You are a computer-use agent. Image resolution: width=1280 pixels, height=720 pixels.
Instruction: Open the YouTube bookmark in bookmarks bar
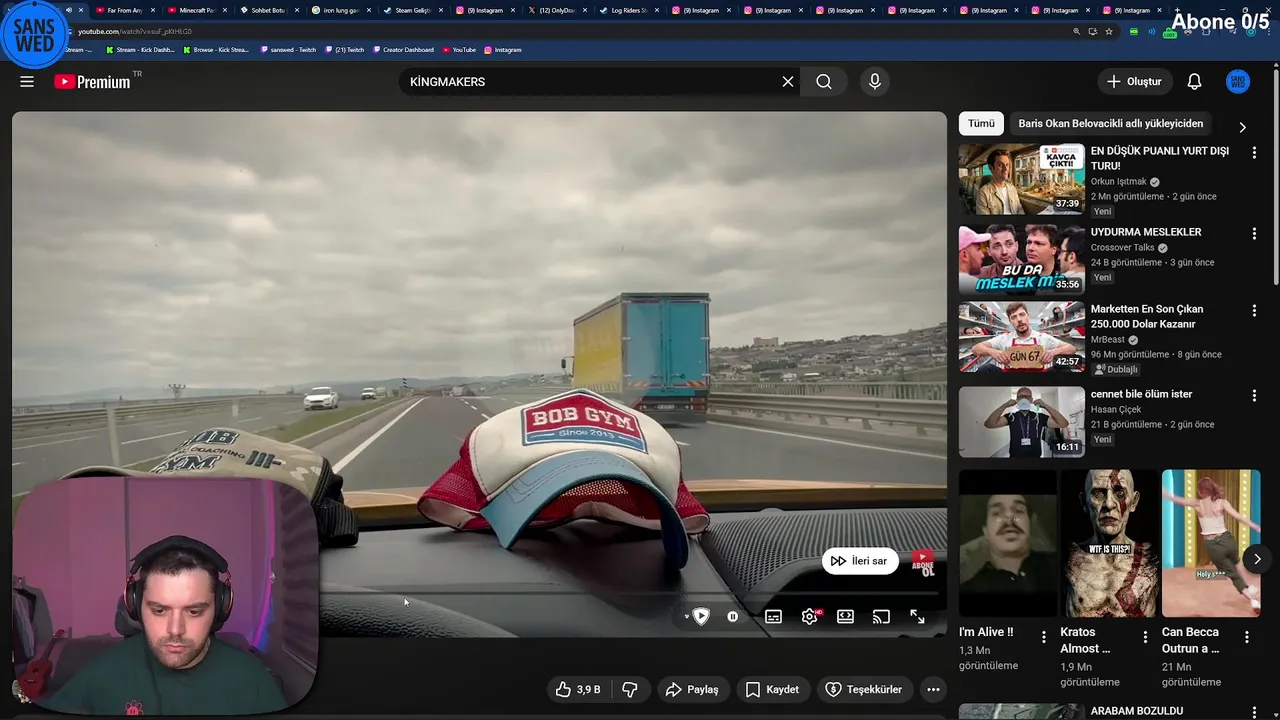click(459, 49)
